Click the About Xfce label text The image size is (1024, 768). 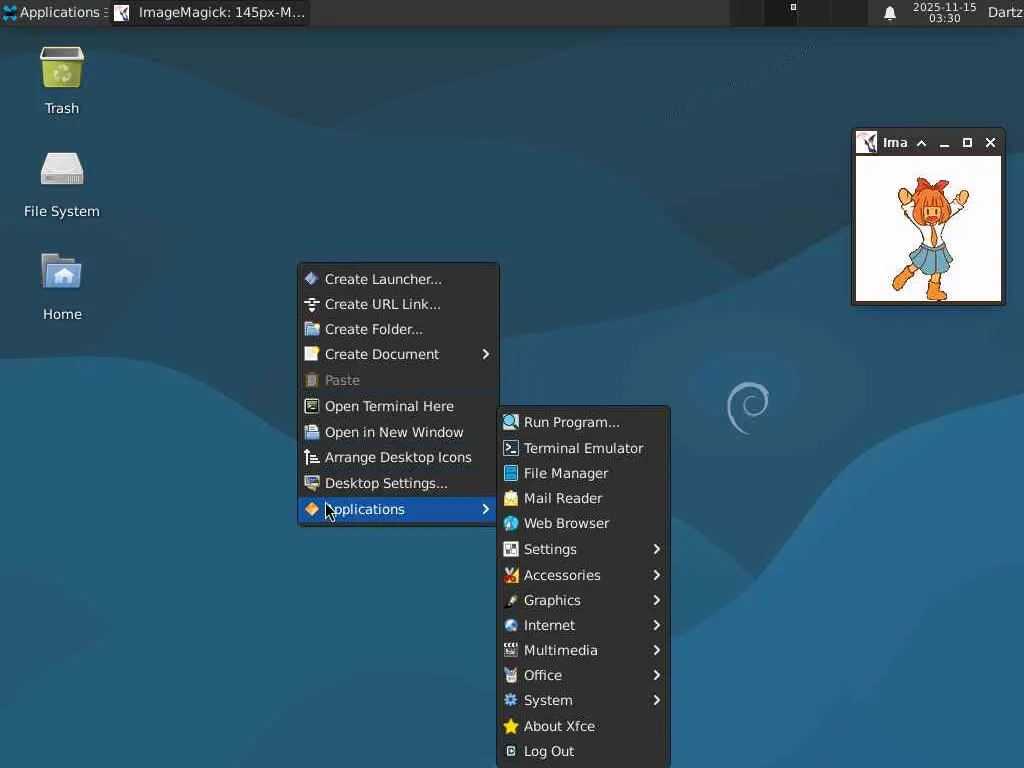pos(559,726)
